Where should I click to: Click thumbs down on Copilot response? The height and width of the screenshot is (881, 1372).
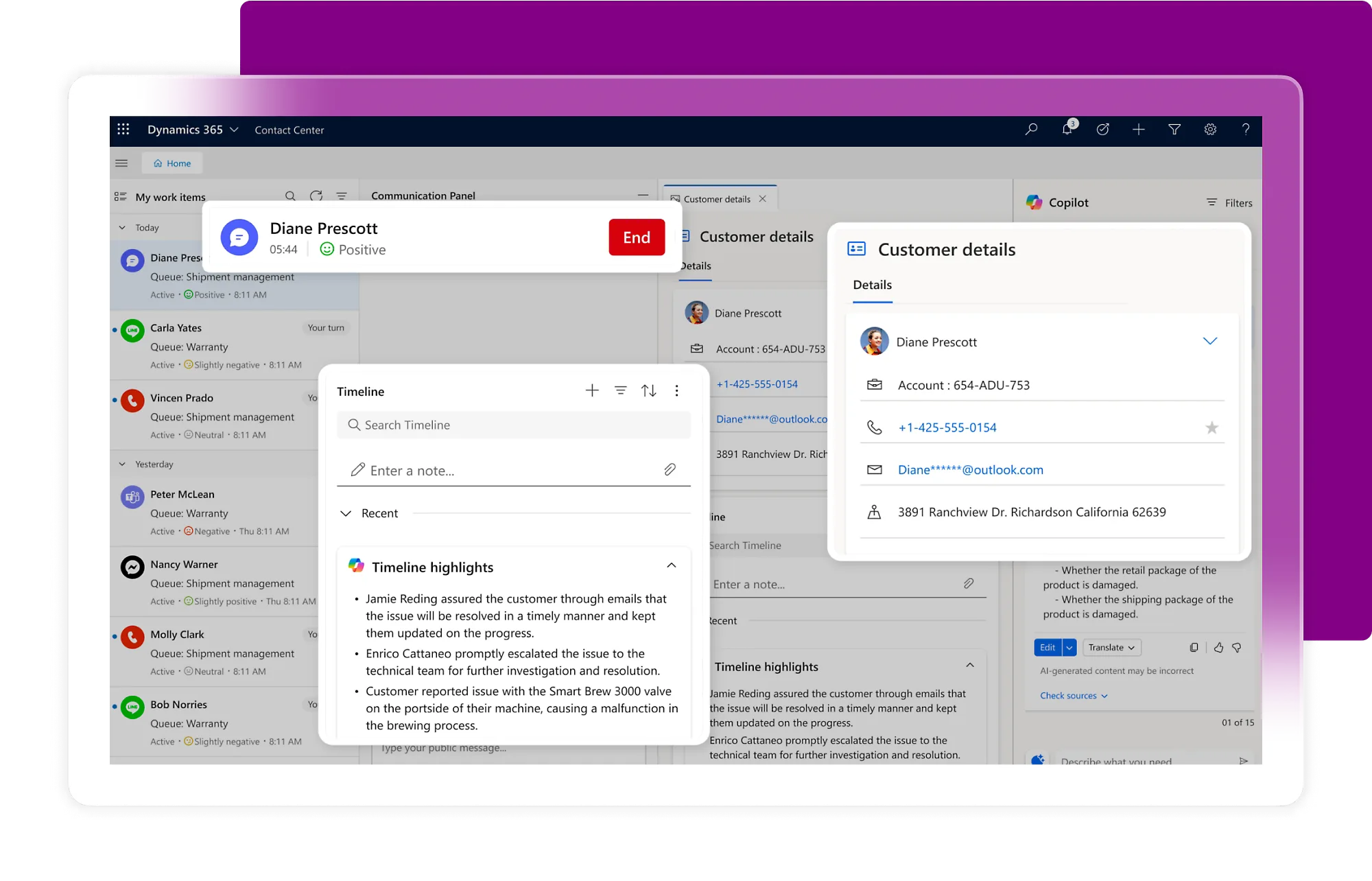pos(1237,647)
